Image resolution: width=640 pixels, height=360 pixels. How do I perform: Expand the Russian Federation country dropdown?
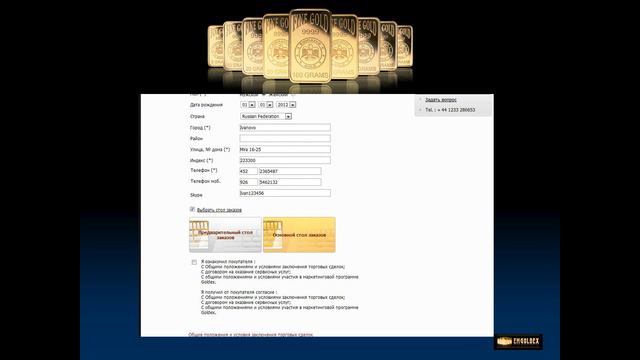pos(266,116)
